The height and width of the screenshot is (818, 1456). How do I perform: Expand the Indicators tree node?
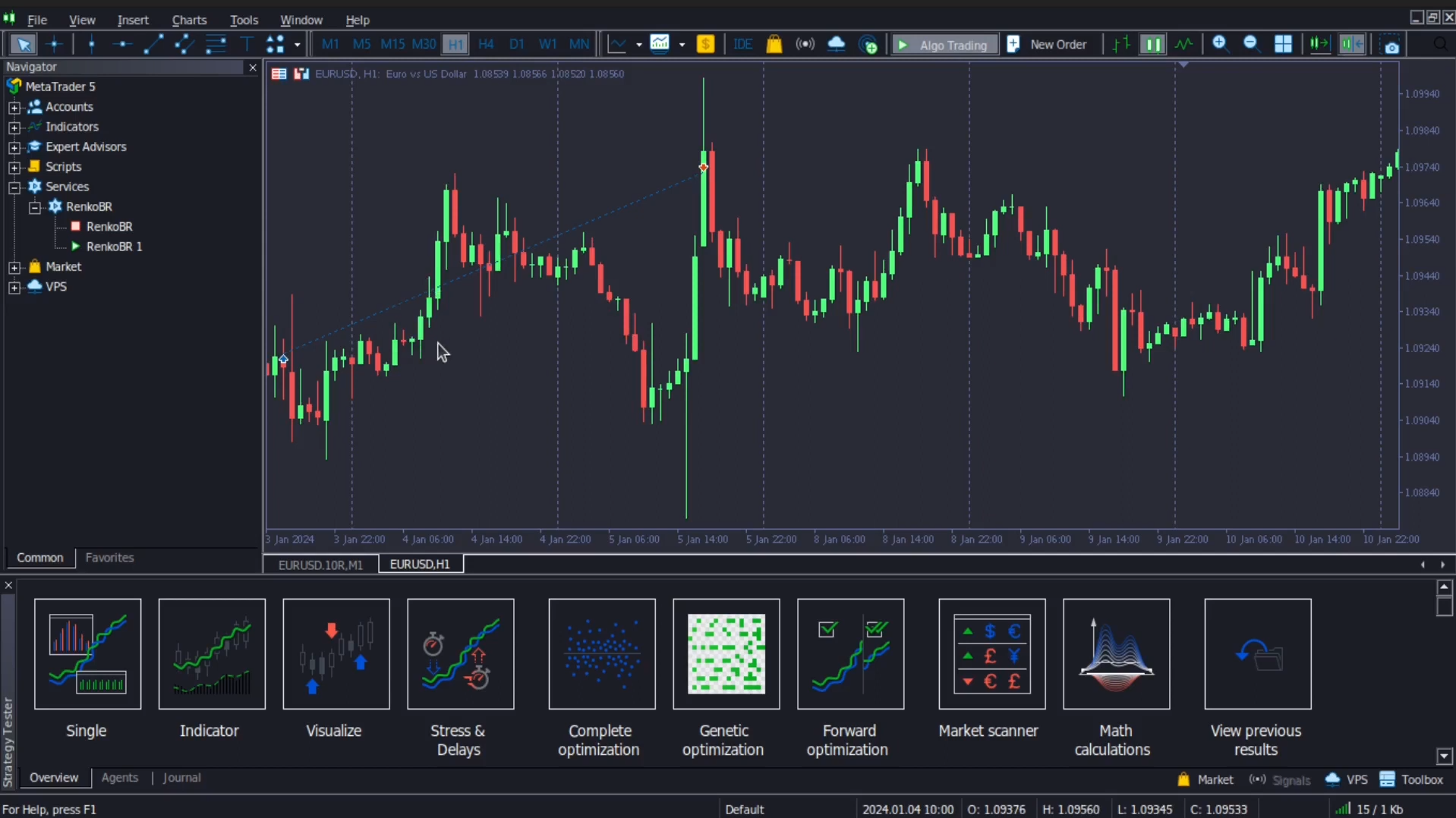pyautogui.click(x=14, y=127)
